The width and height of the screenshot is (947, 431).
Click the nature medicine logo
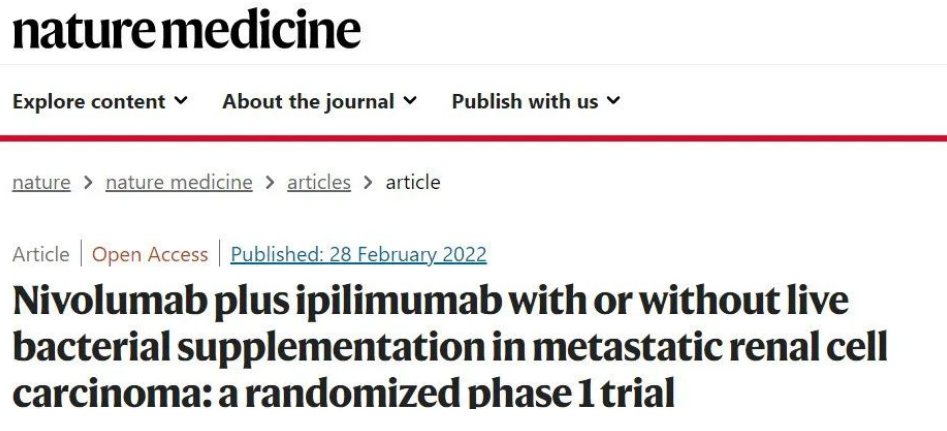[x=187, y=30]
